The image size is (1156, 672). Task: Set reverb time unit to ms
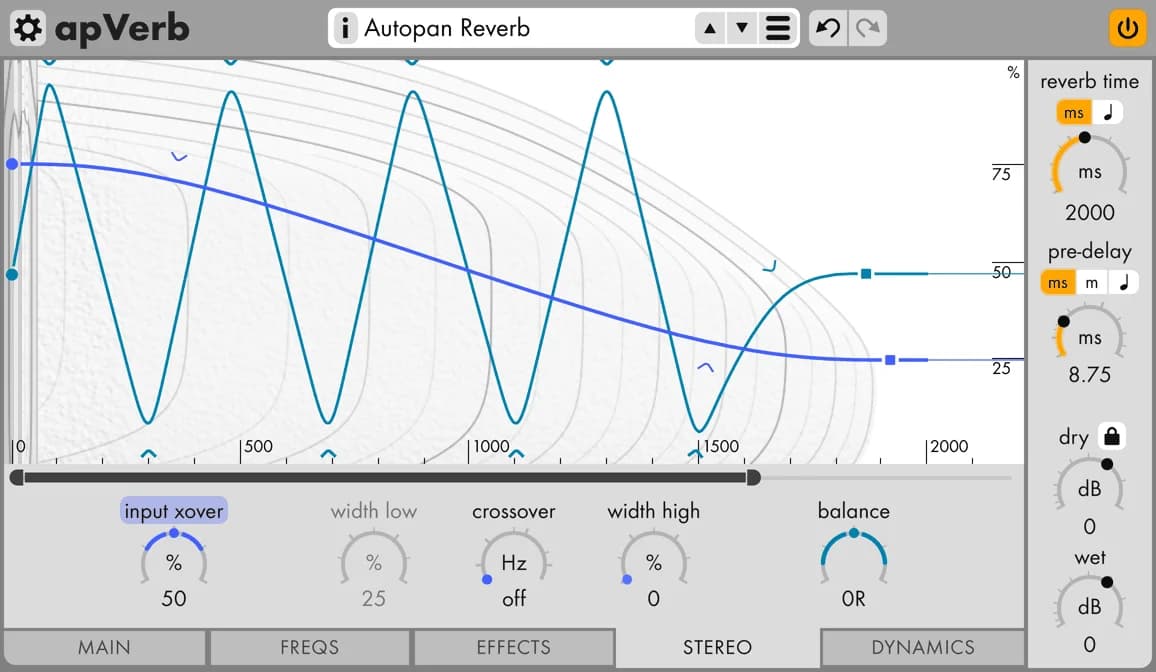tap(1073, 113)
